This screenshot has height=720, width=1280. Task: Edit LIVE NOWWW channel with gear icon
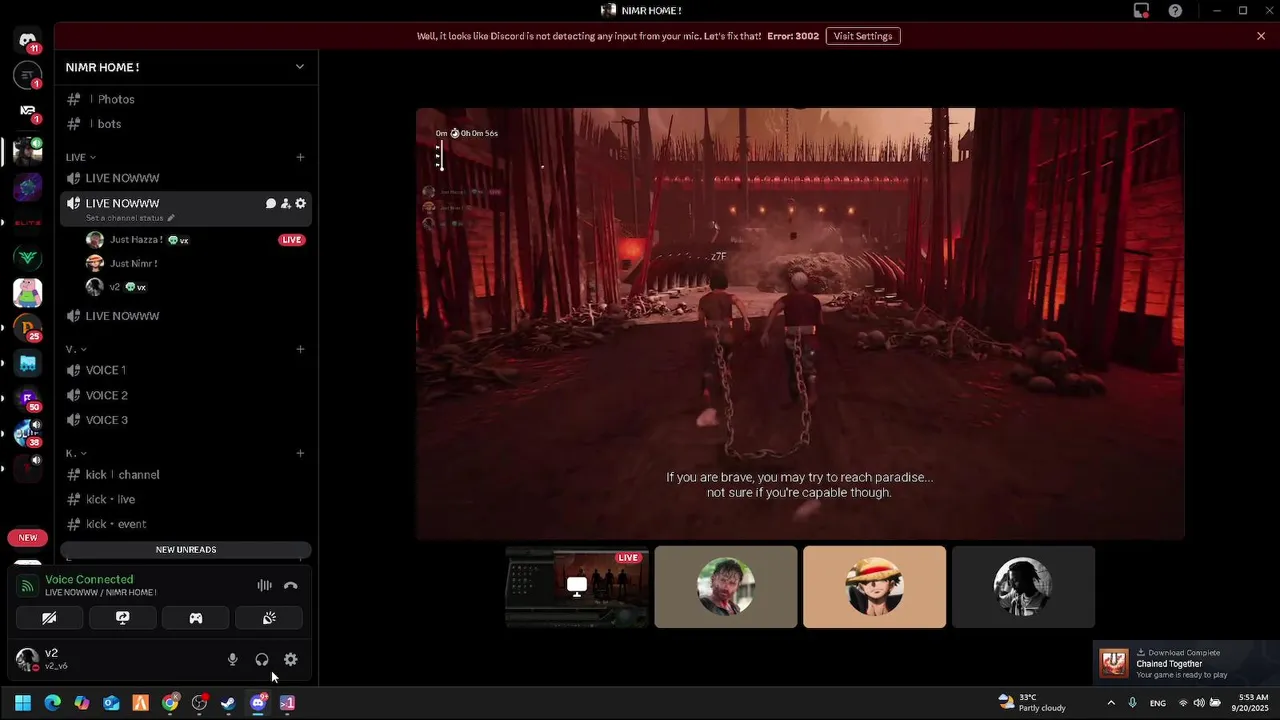[300, 203]
